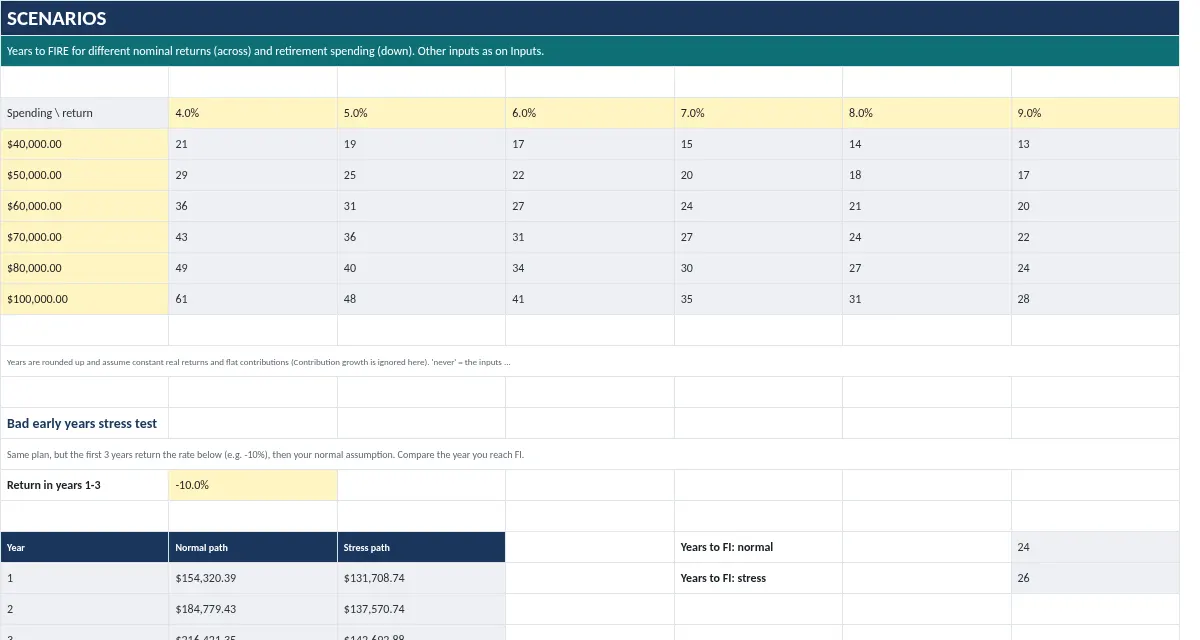
Task: Click the value 20 in the $60,000 row
Action: (x=1096, y=206)
